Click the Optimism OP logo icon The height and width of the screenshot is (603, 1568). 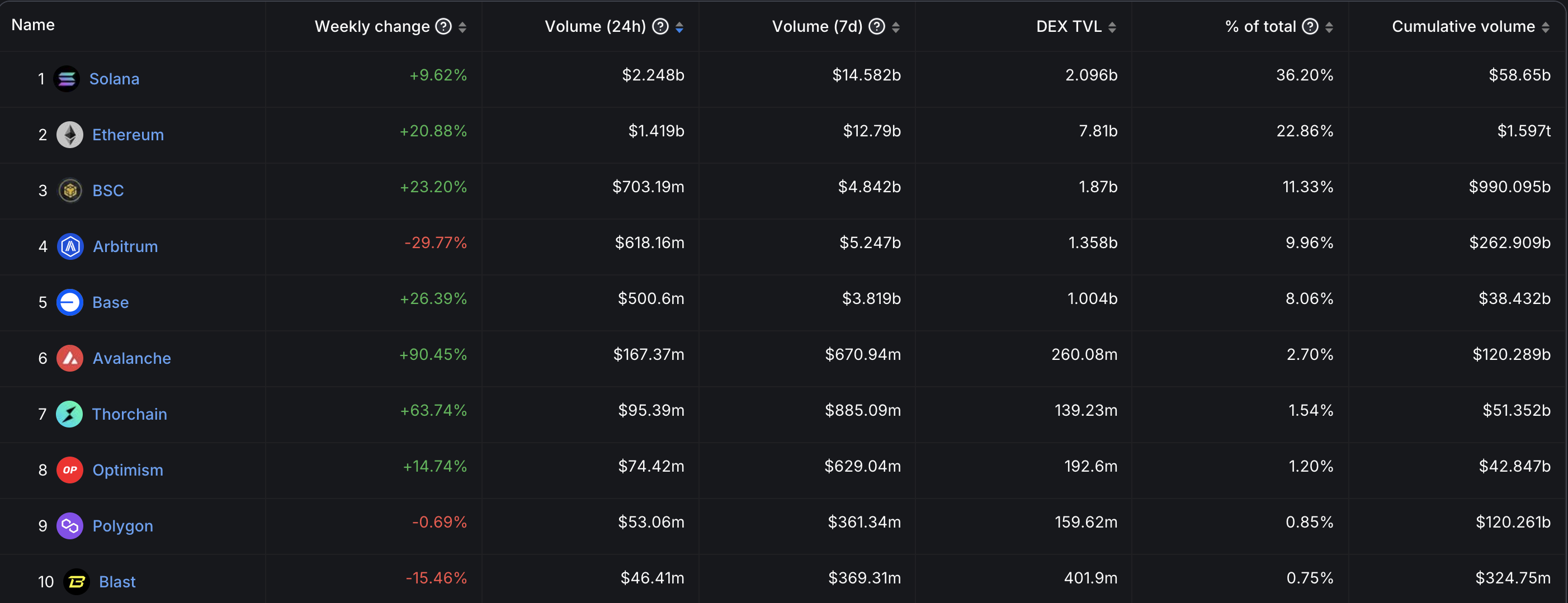[70, 471]
